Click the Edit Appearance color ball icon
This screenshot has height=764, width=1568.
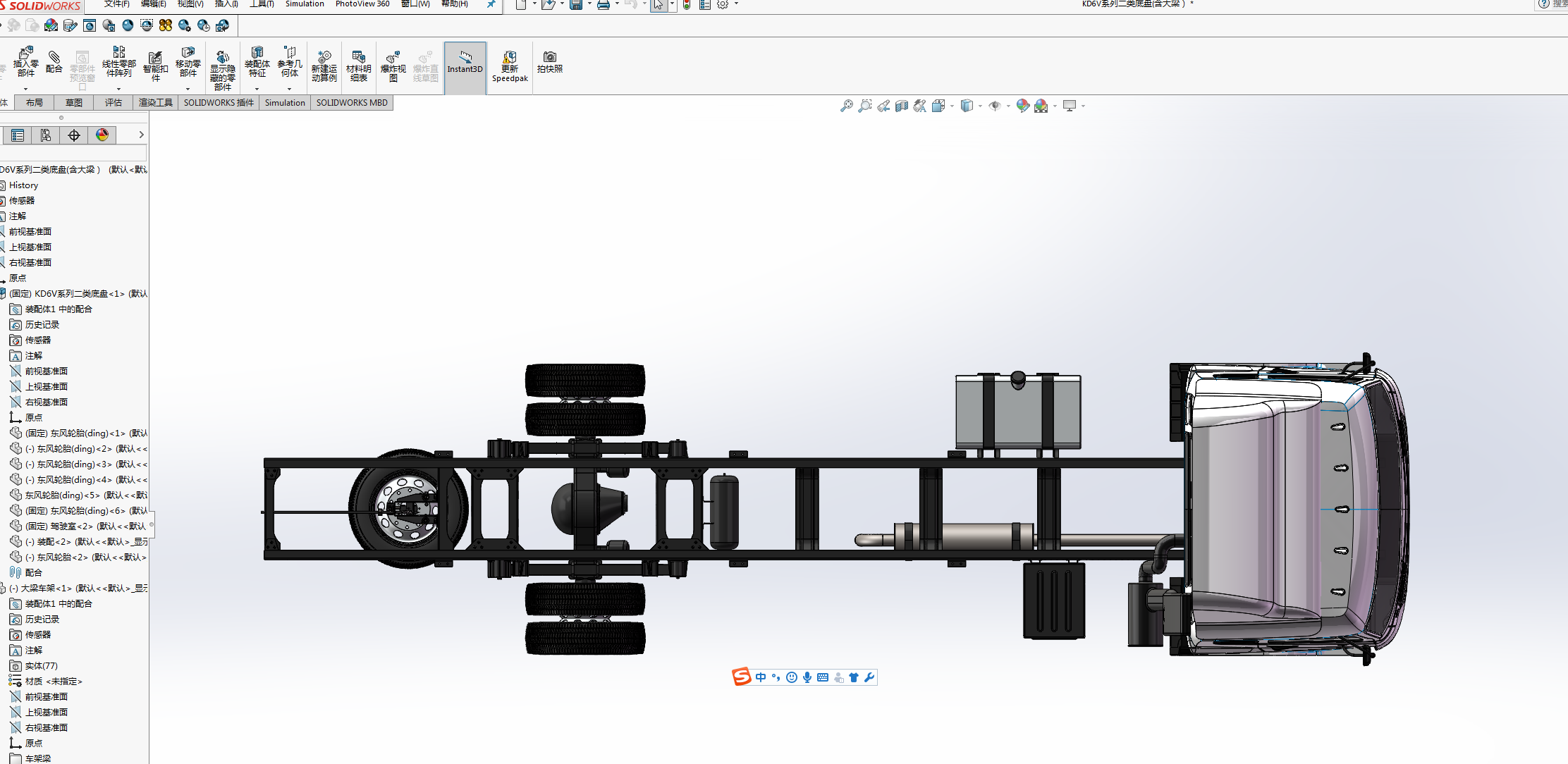(x=1022, y=106)
